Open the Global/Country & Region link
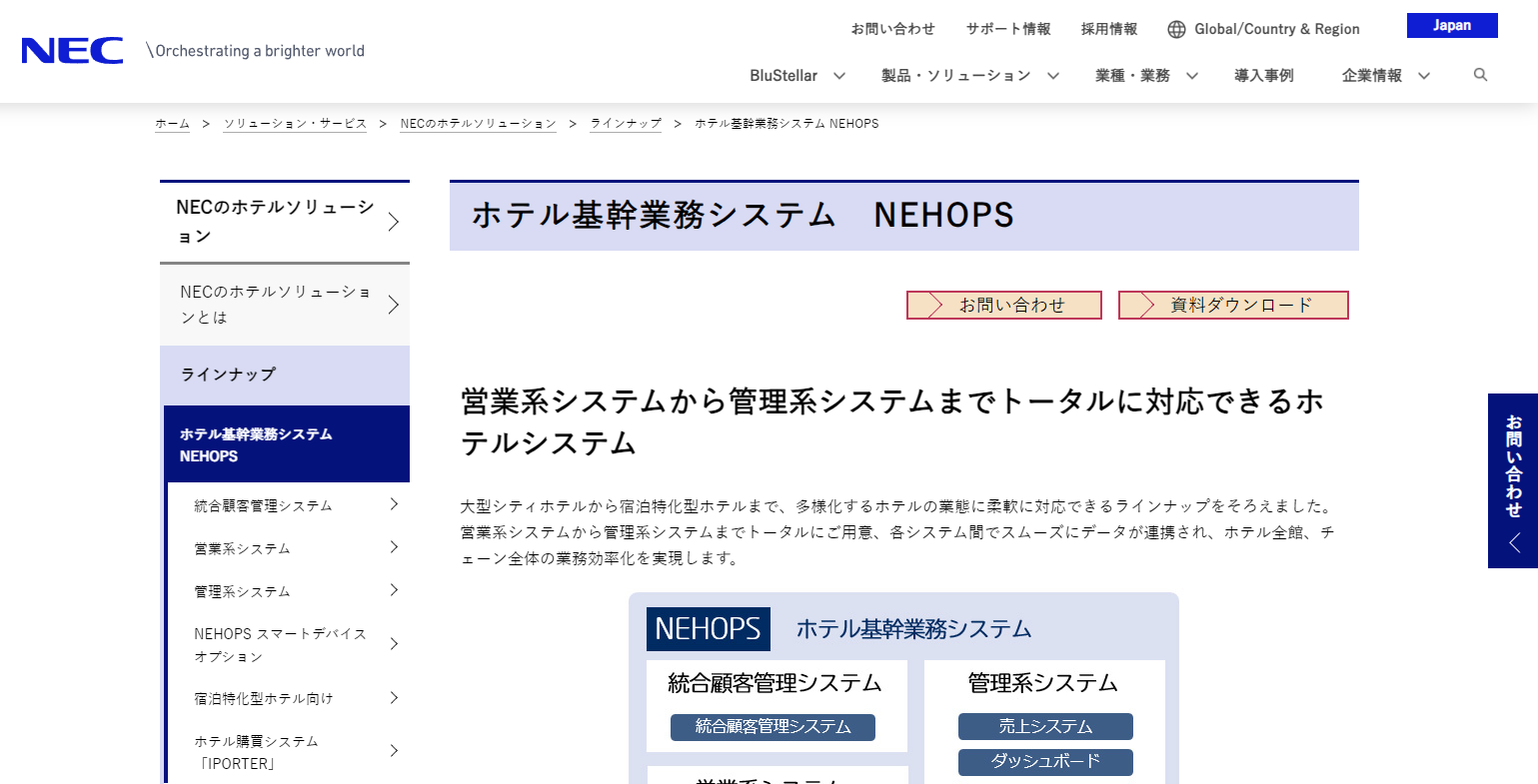The width and height of the screenshot is (1538, 784). pos(1277,29)
